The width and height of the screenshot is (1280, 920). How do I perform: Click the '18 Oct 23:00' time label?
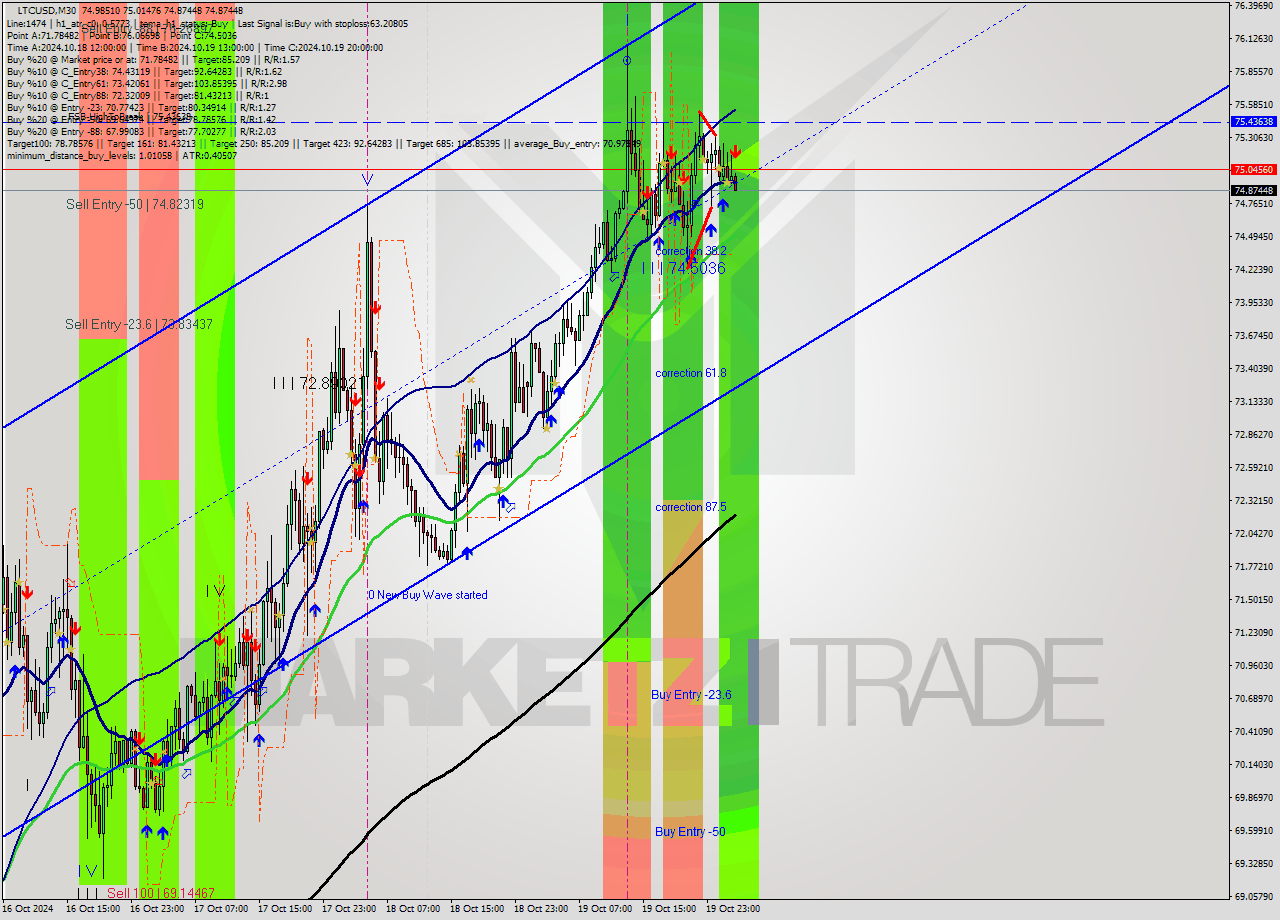click(x=541, y=909)
